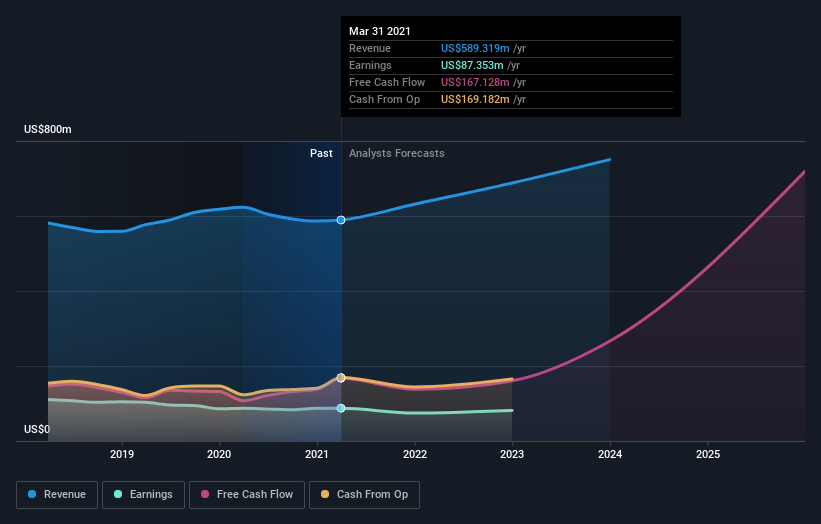Click the Past section label
This screenshot has height=524, width=821.
coord(321,153)
